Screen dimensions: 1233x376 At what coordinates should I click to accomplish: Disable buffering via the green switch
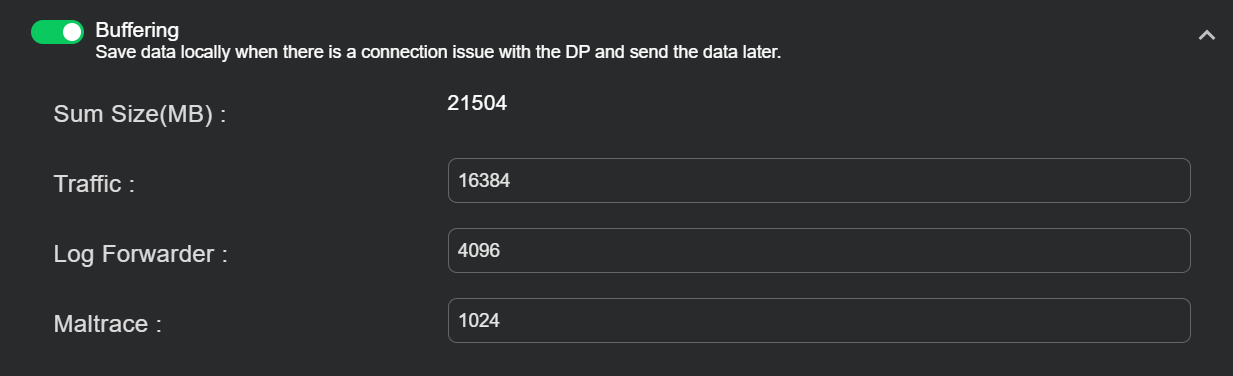(x=57, y=32)
